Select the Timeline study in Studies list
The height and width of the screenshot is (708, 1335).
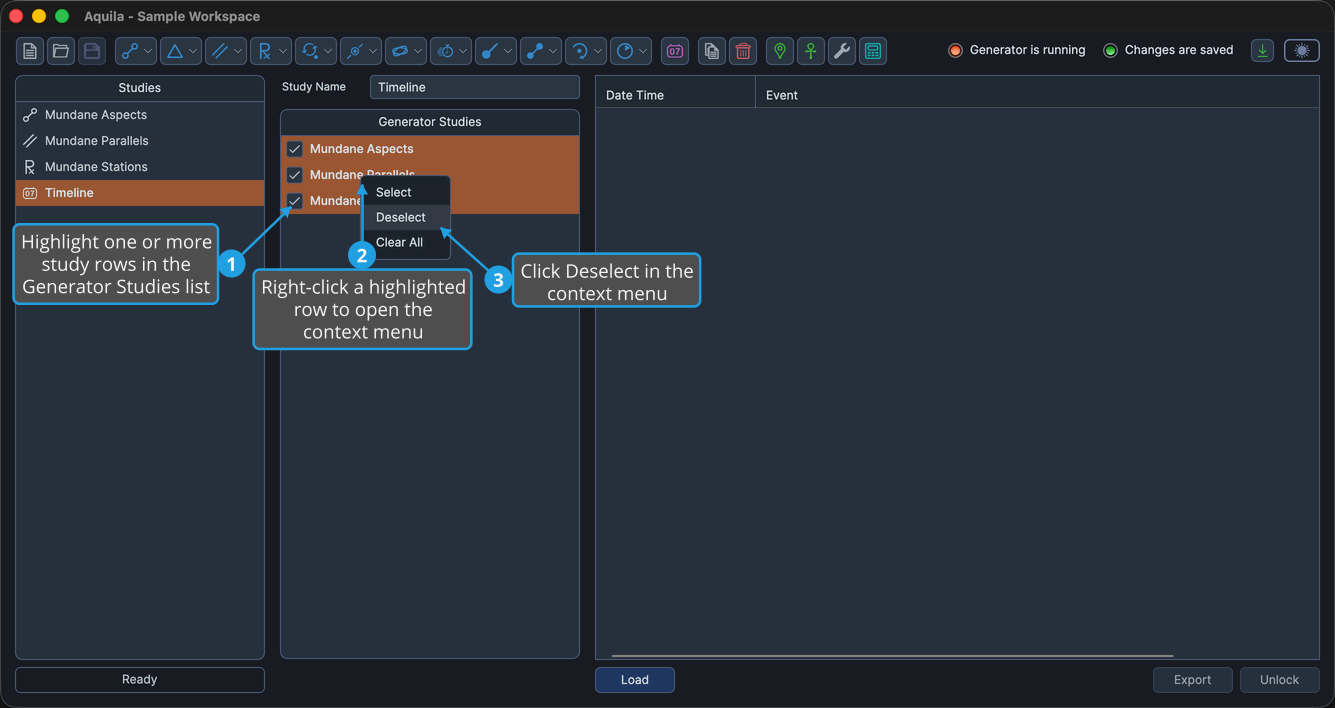pos(140,193)
